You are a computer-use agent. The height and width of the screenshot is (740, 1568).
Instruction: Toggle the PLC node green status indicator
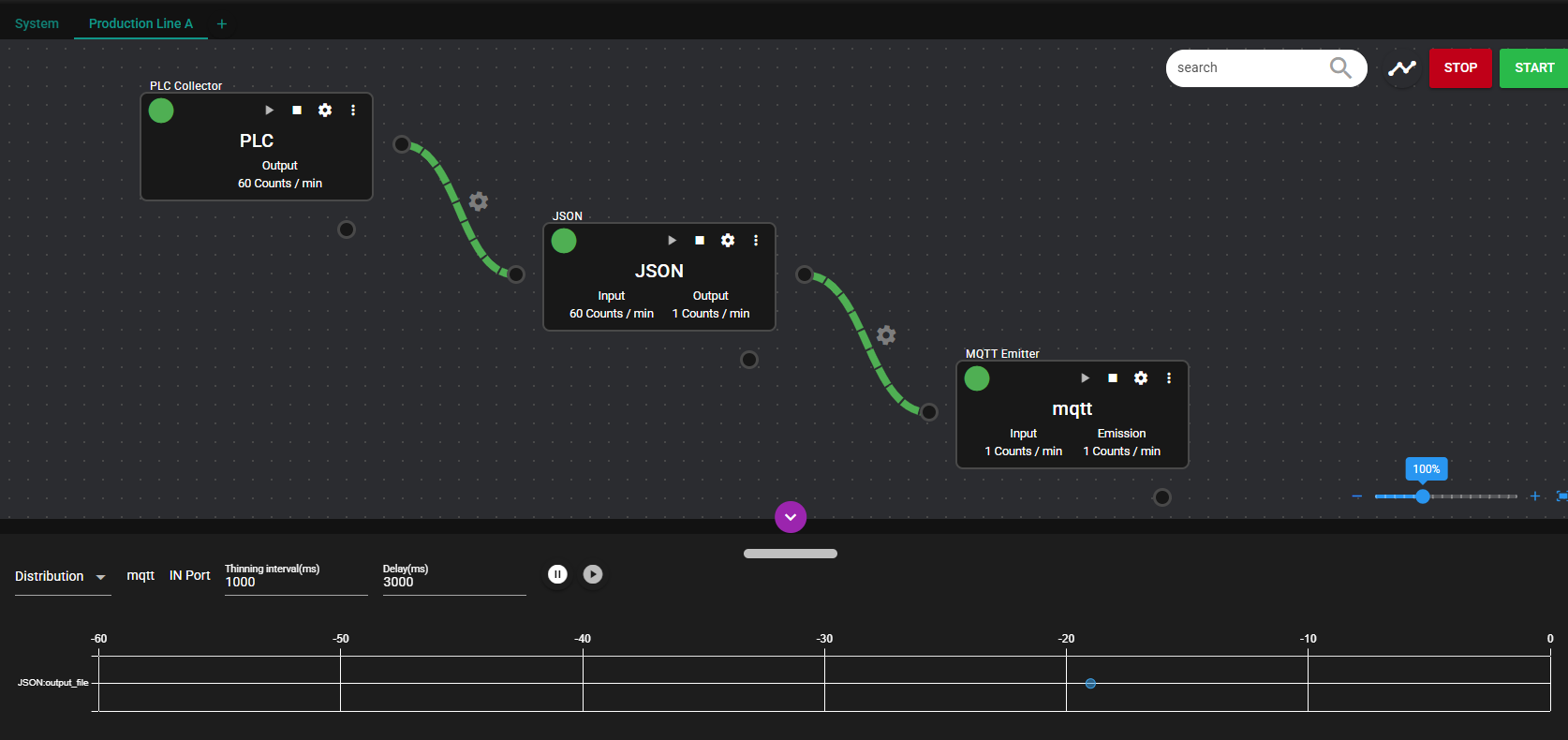[161, 111]
